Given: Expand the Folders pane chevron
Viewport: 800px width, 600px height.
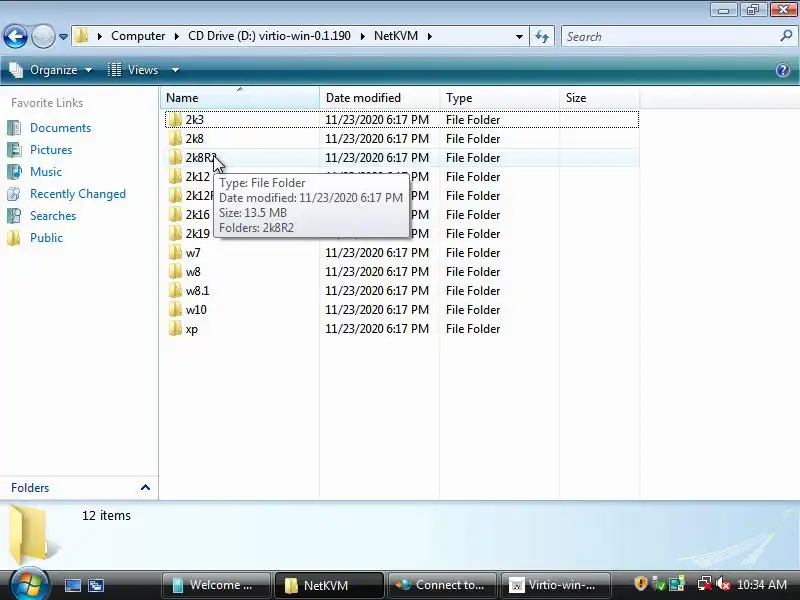Looking at the screenshot, I should (x=145, y=488).
